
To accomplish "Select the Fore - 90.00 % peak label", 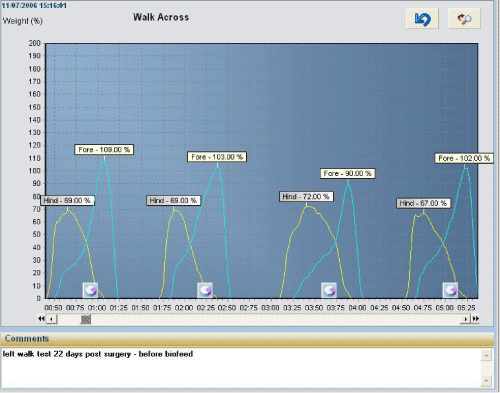I will click(x=348, y=173).
